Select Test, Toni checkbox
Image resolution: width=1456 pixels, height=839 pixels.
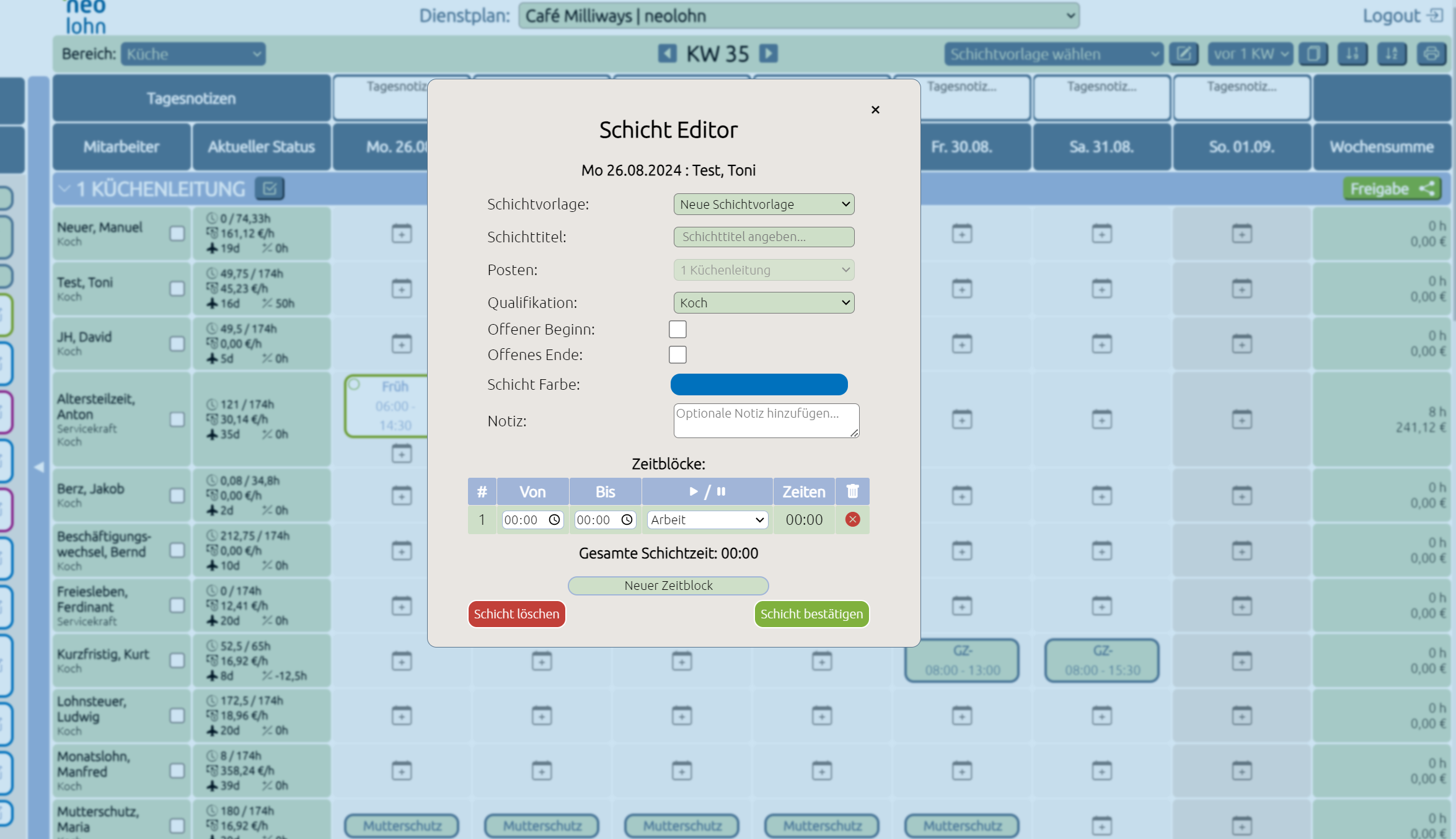tap(177, 289)
